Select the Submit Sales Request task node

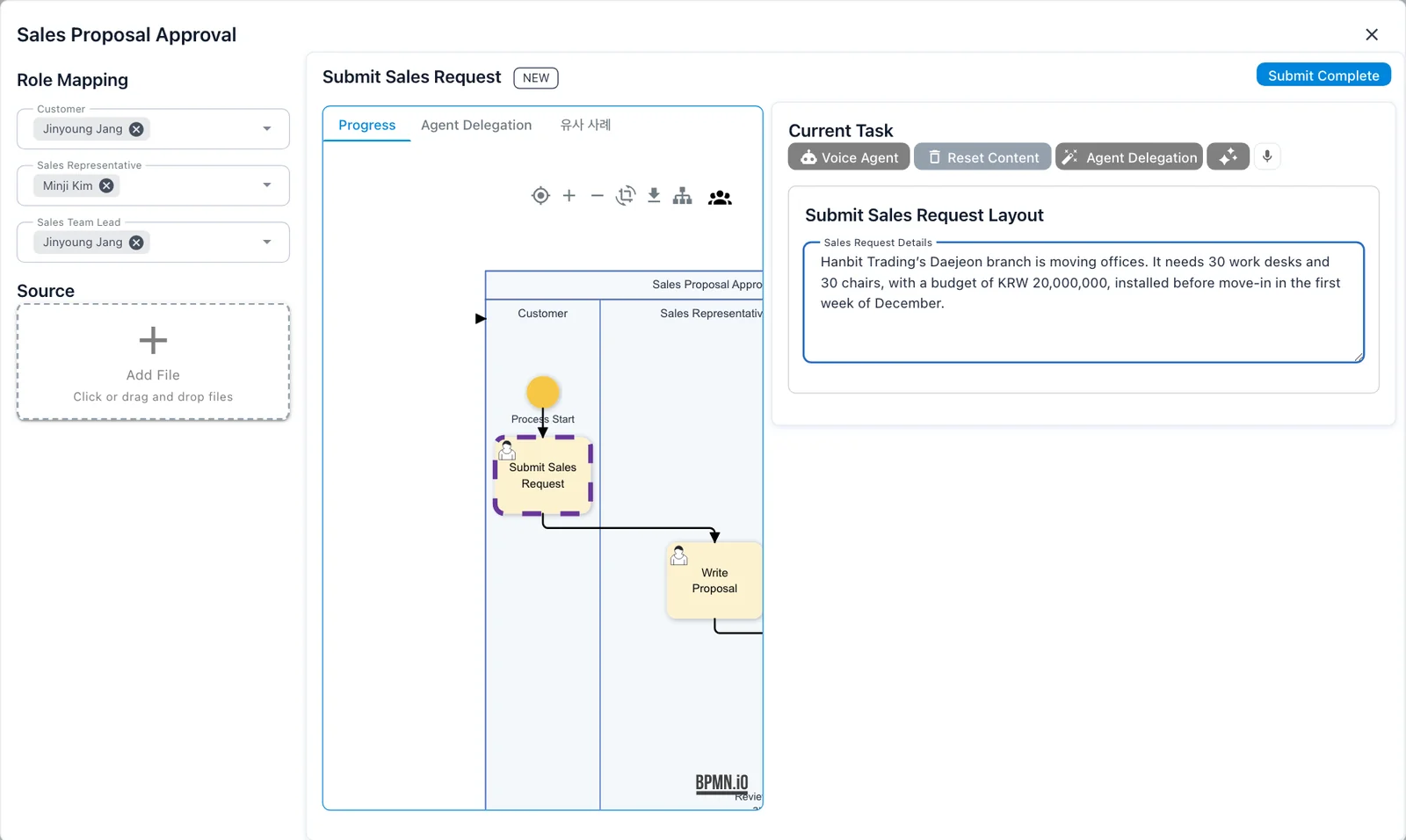[543, 475]
